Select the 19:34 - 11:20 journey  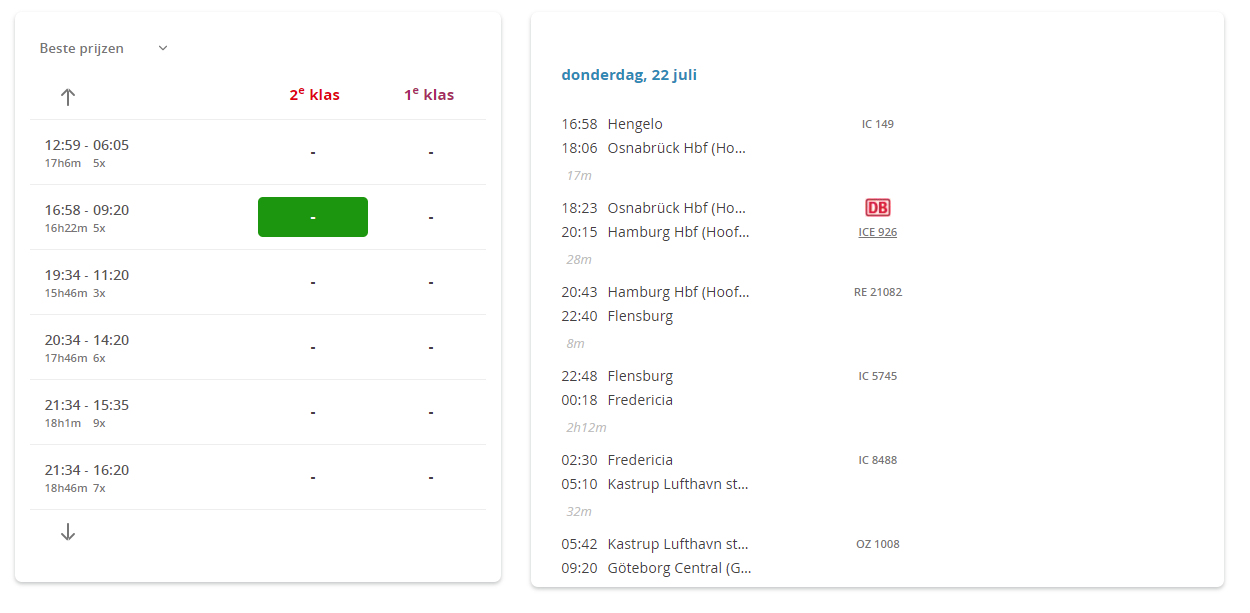[87, 282]
